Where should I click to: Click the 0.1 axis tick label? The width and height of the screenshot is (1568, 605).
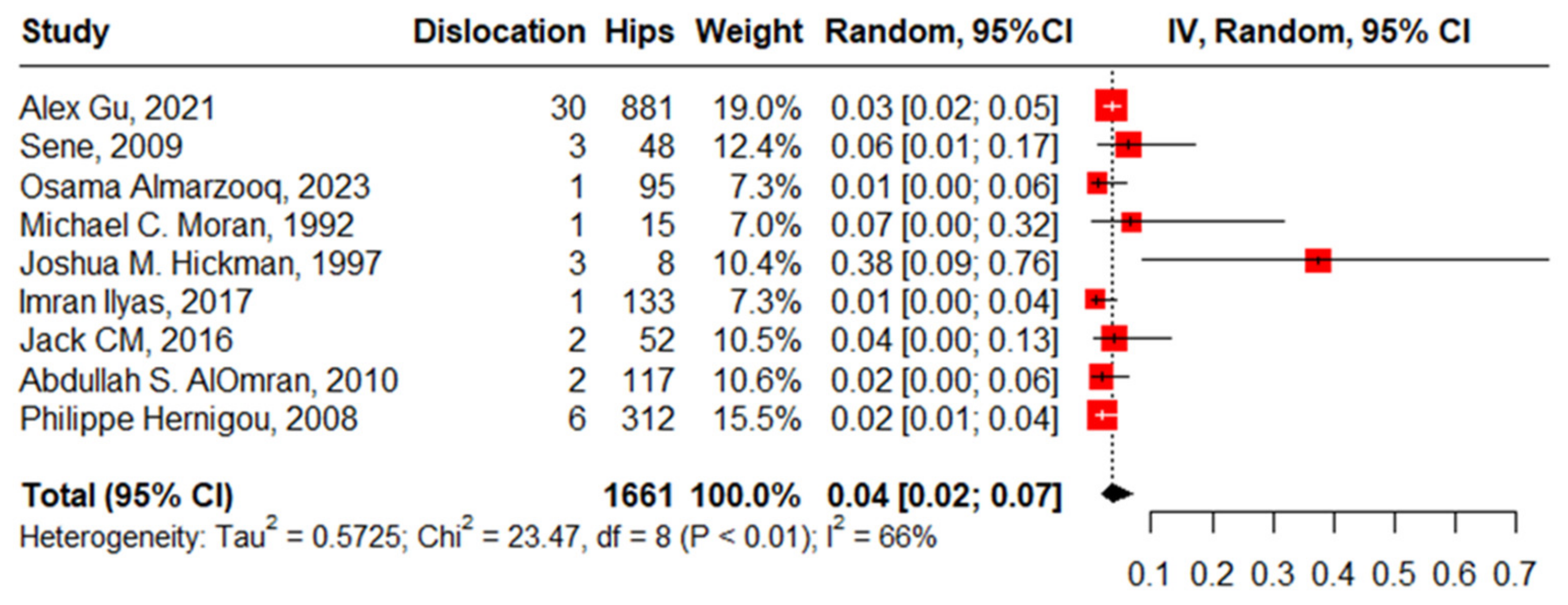pos(1149,575)
